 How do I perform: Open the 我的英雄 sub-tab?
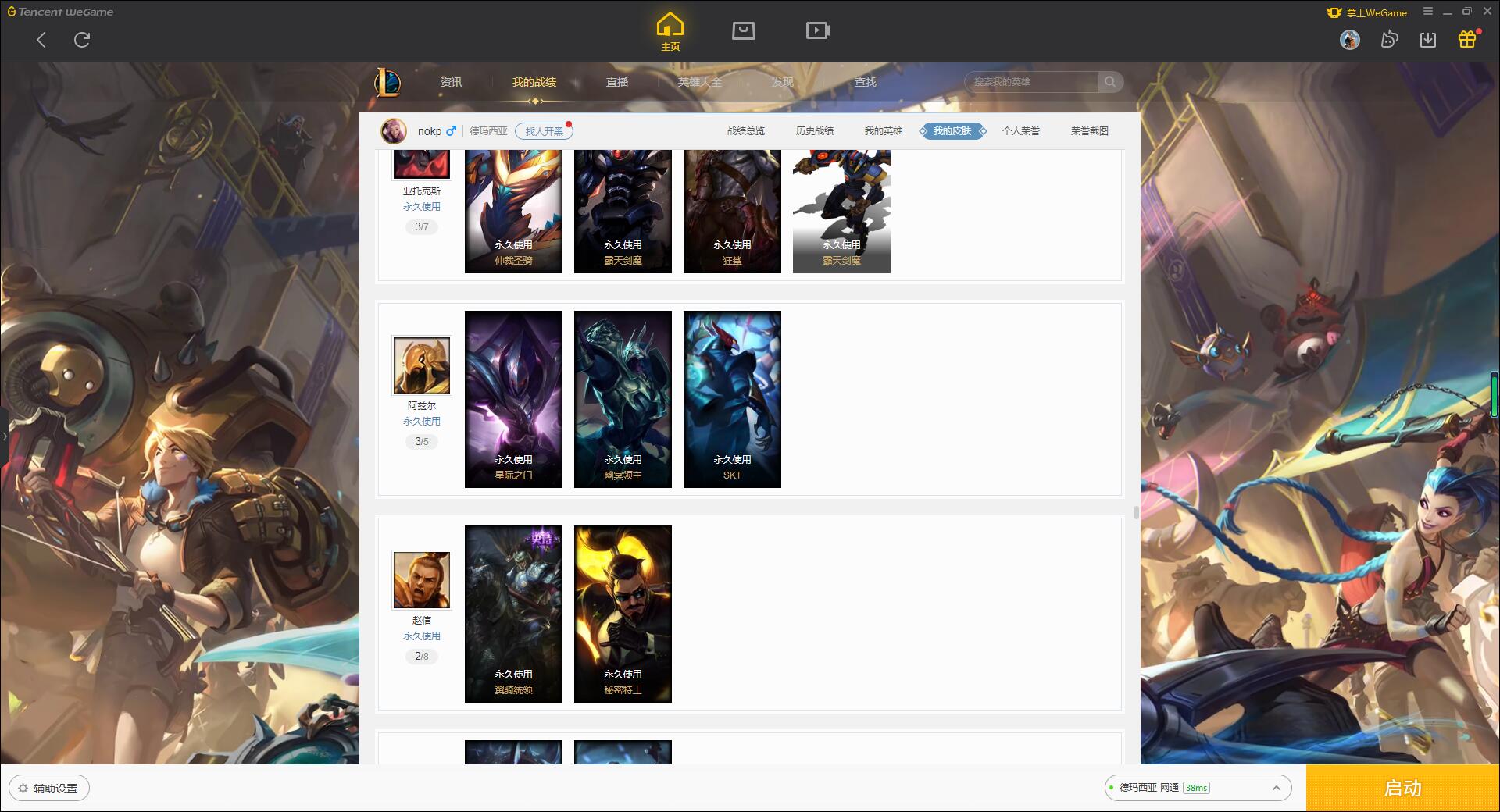pos(884,131)
